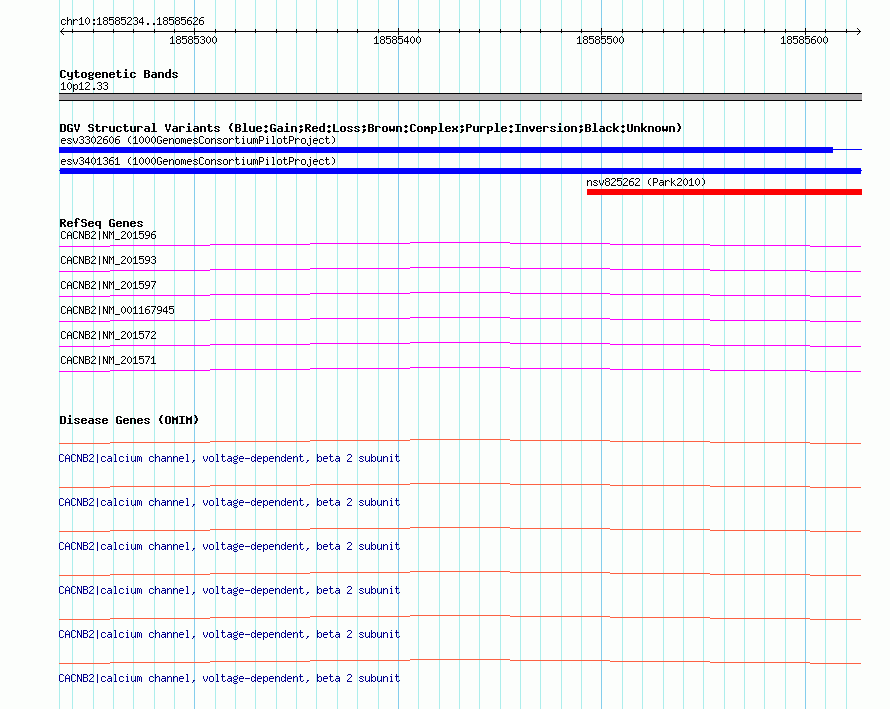
Task: Click the 18585300 ruler position label
Action: pos(193,40)
